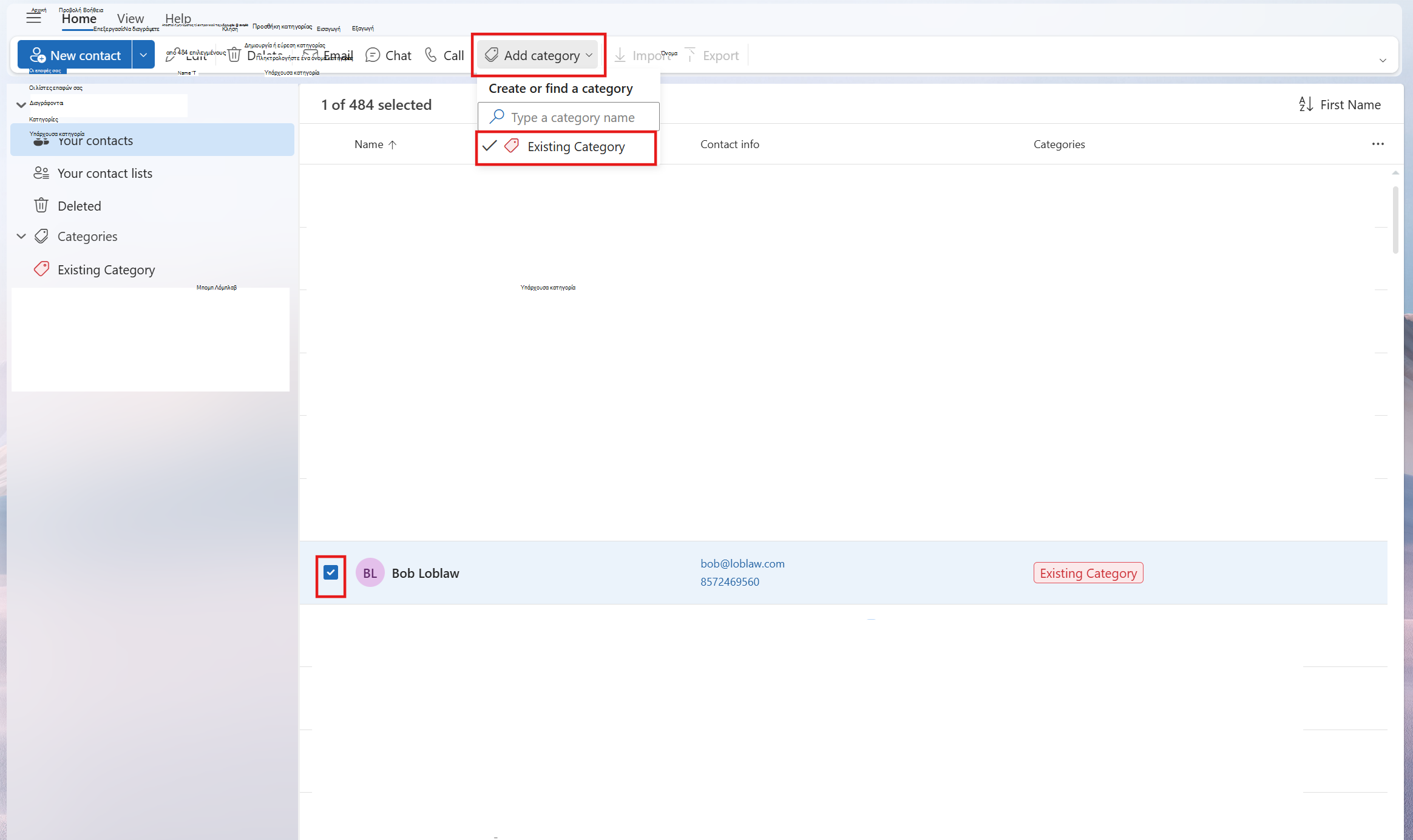Click the Export button
The width and height of the screenshot is (1413, 840).
click(x=712, y=55)
